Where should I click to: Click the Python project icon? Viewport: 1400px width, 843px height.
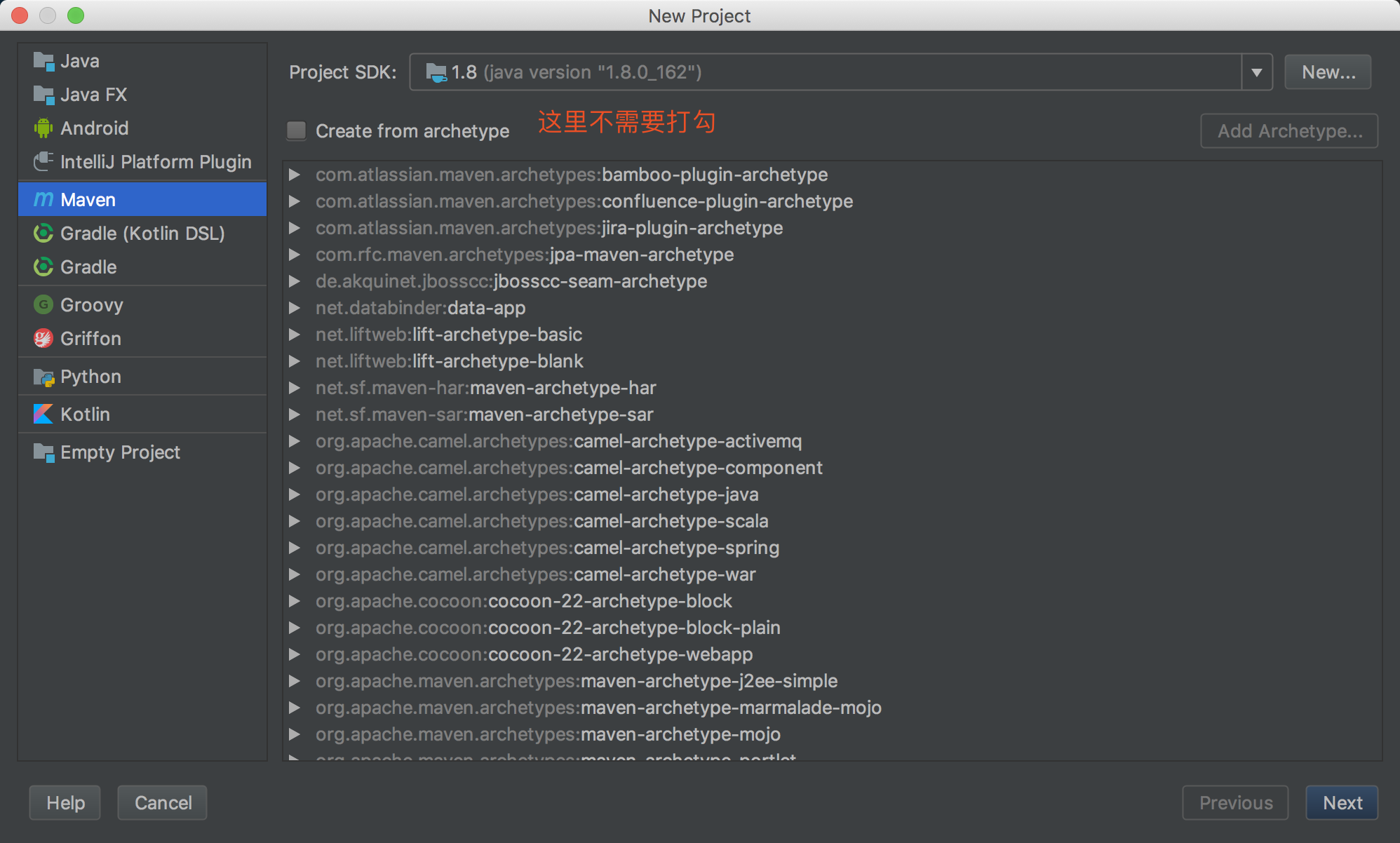(x=43, y=377)
